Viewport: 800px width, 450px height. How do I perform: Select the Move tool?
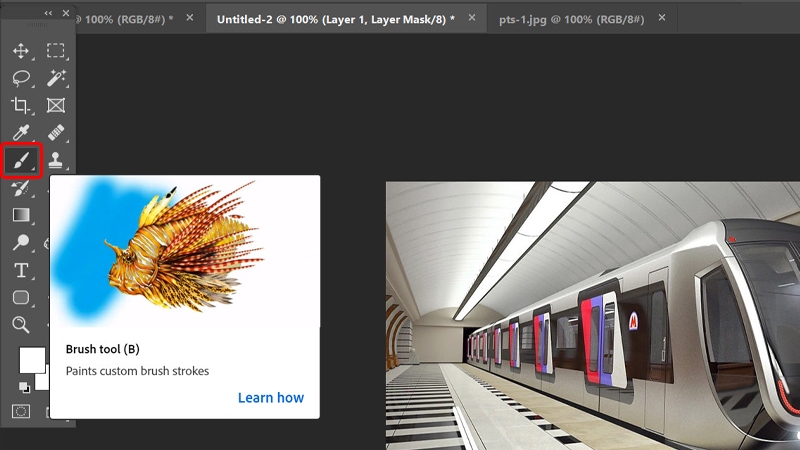pos(21,51)
